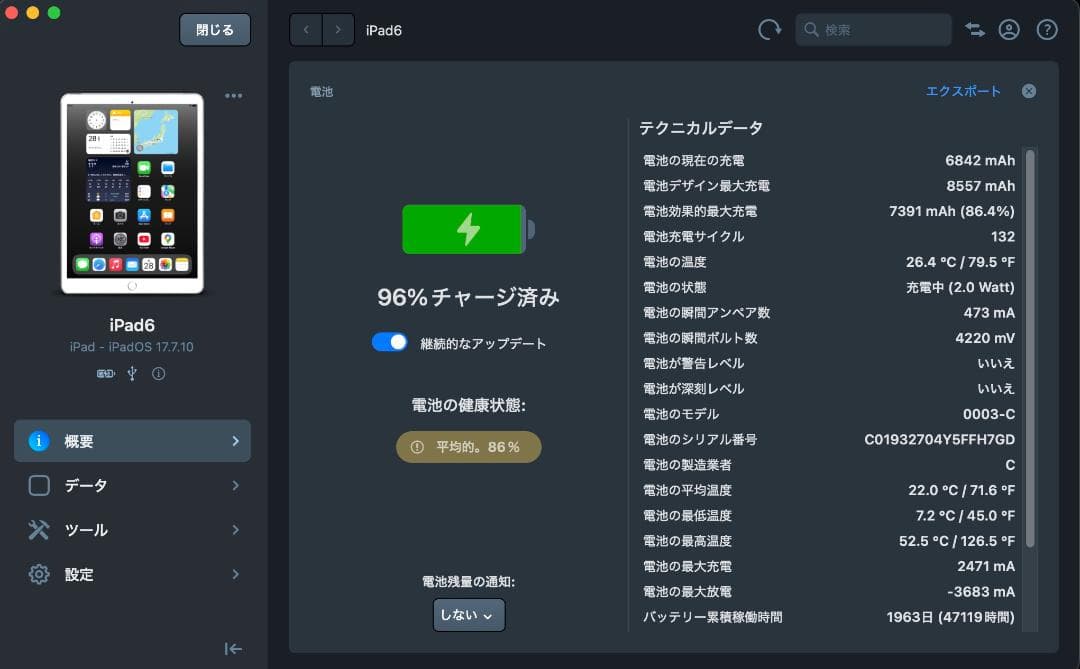Image resolution: width=1080 pixels, height=669 pixels.
Task: Open the help question mark icon
Action: pyautogui.click(x=1047, y=30)
